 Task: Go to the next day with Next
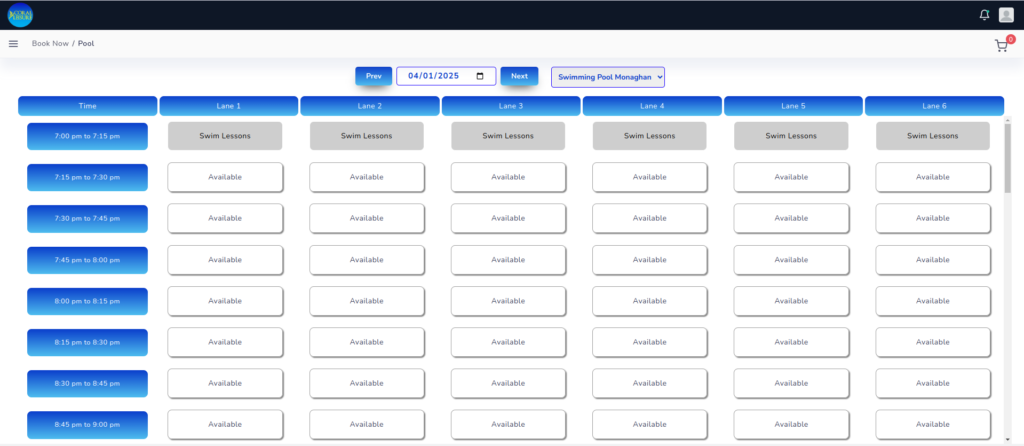(519, 77)
